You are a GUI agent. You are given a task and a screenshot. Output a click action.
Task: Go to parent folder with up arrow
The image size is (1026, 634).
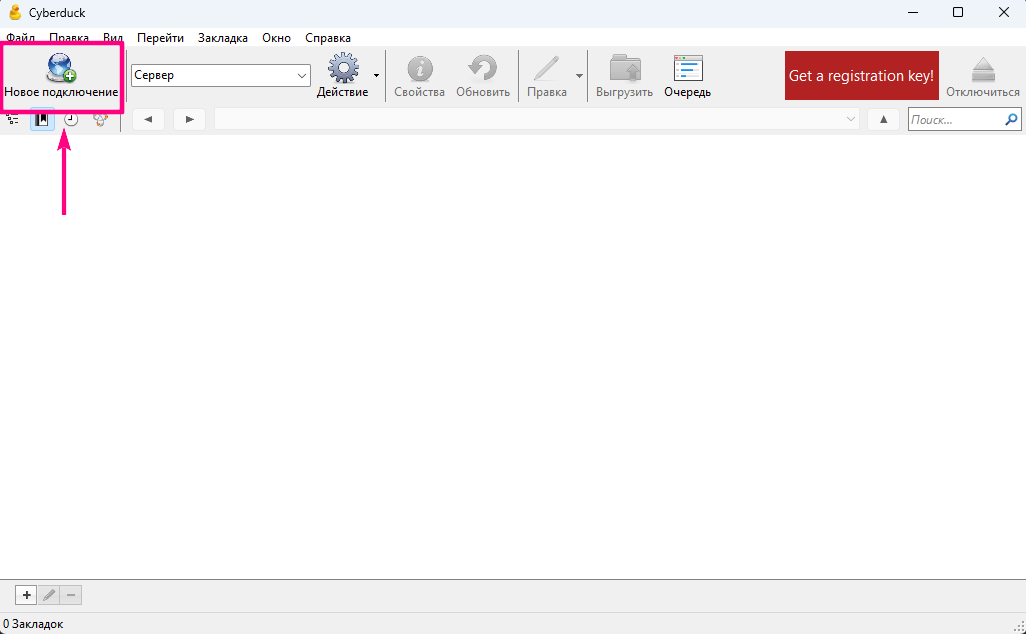tap(883, 119)
